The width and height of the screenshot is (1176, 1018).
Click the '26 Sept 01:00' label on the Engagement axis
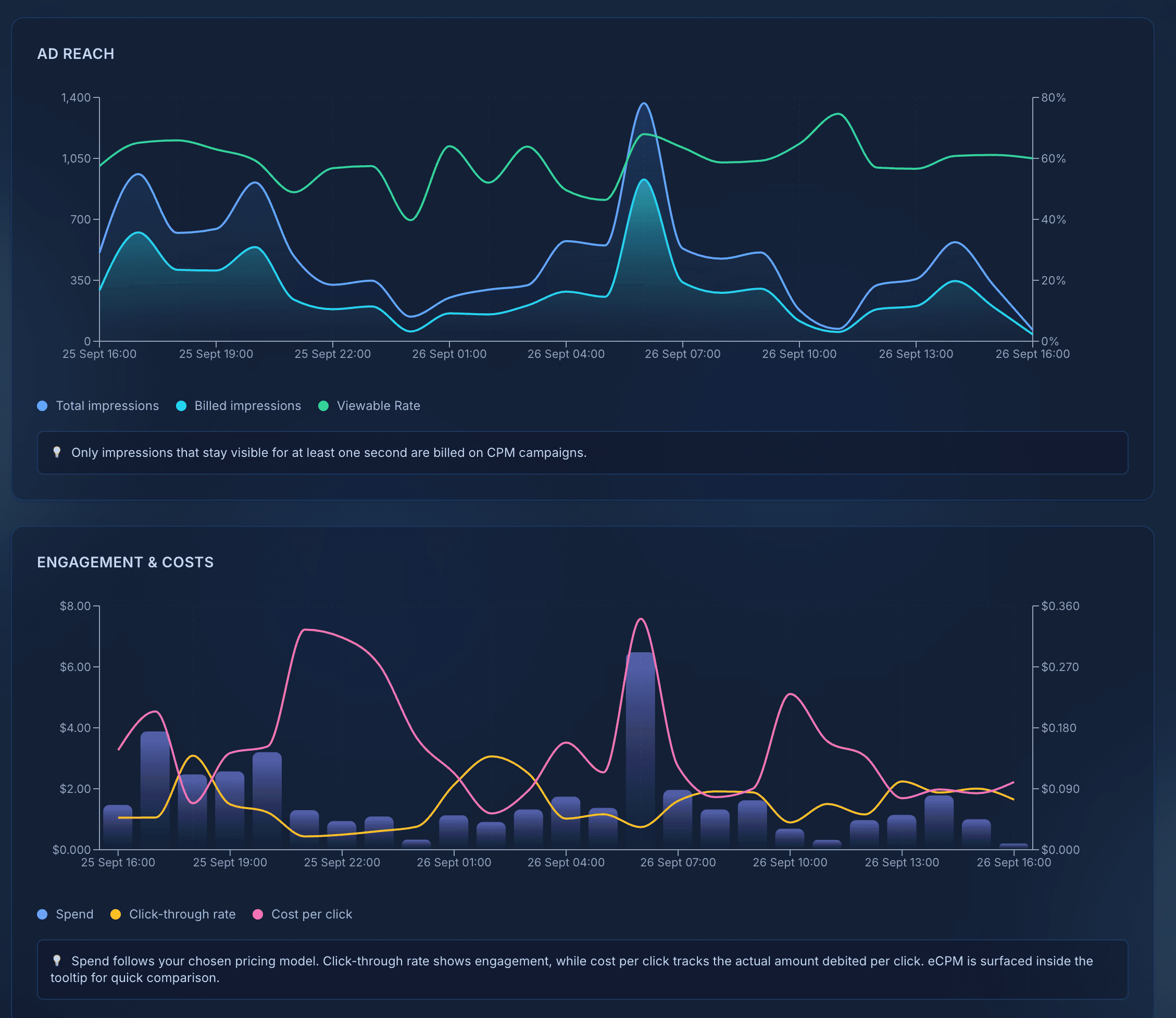(x=454, y=862)
